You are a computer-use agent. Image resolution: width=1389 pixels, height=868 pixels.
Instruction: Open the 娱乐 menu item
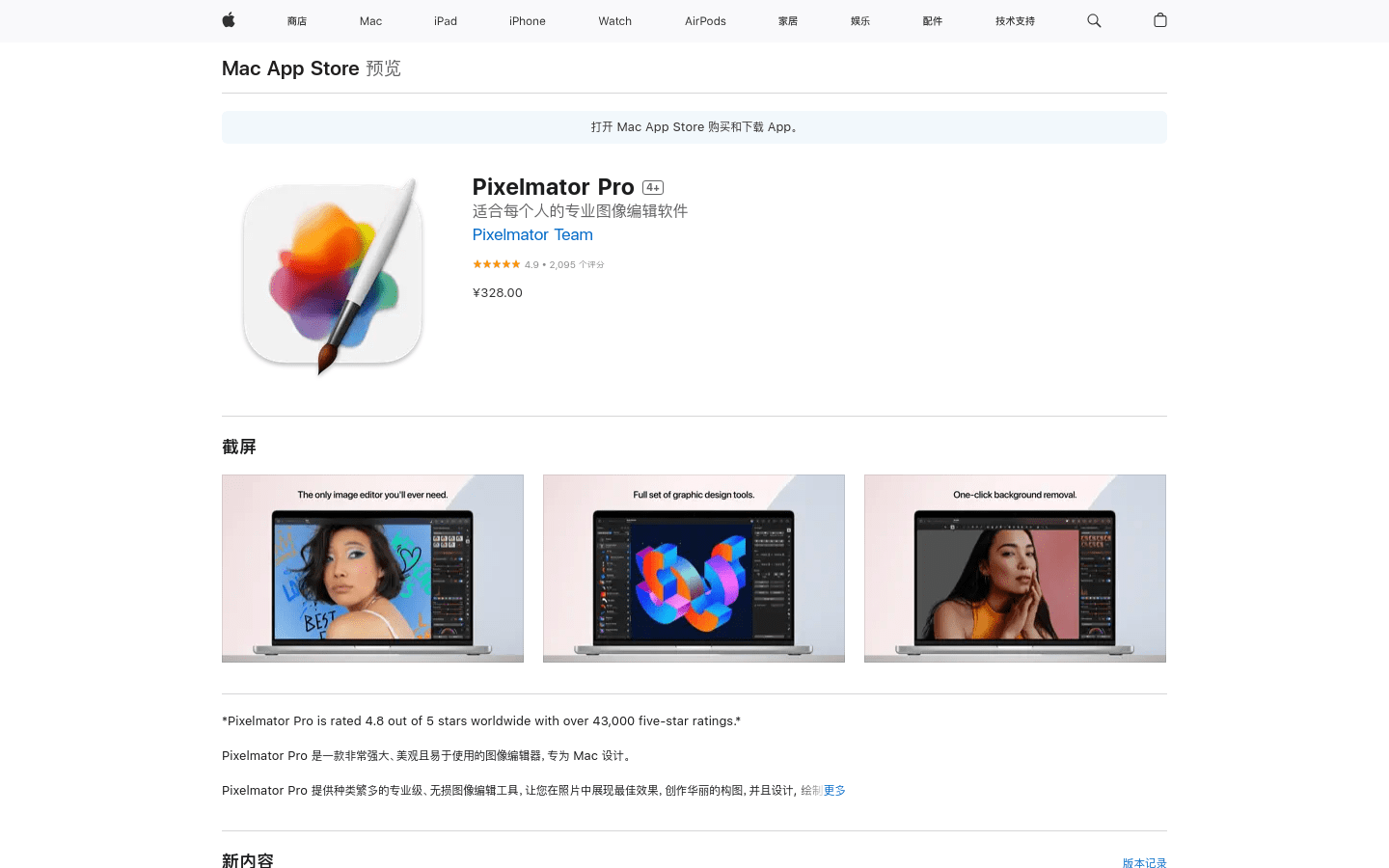(860, 21)
